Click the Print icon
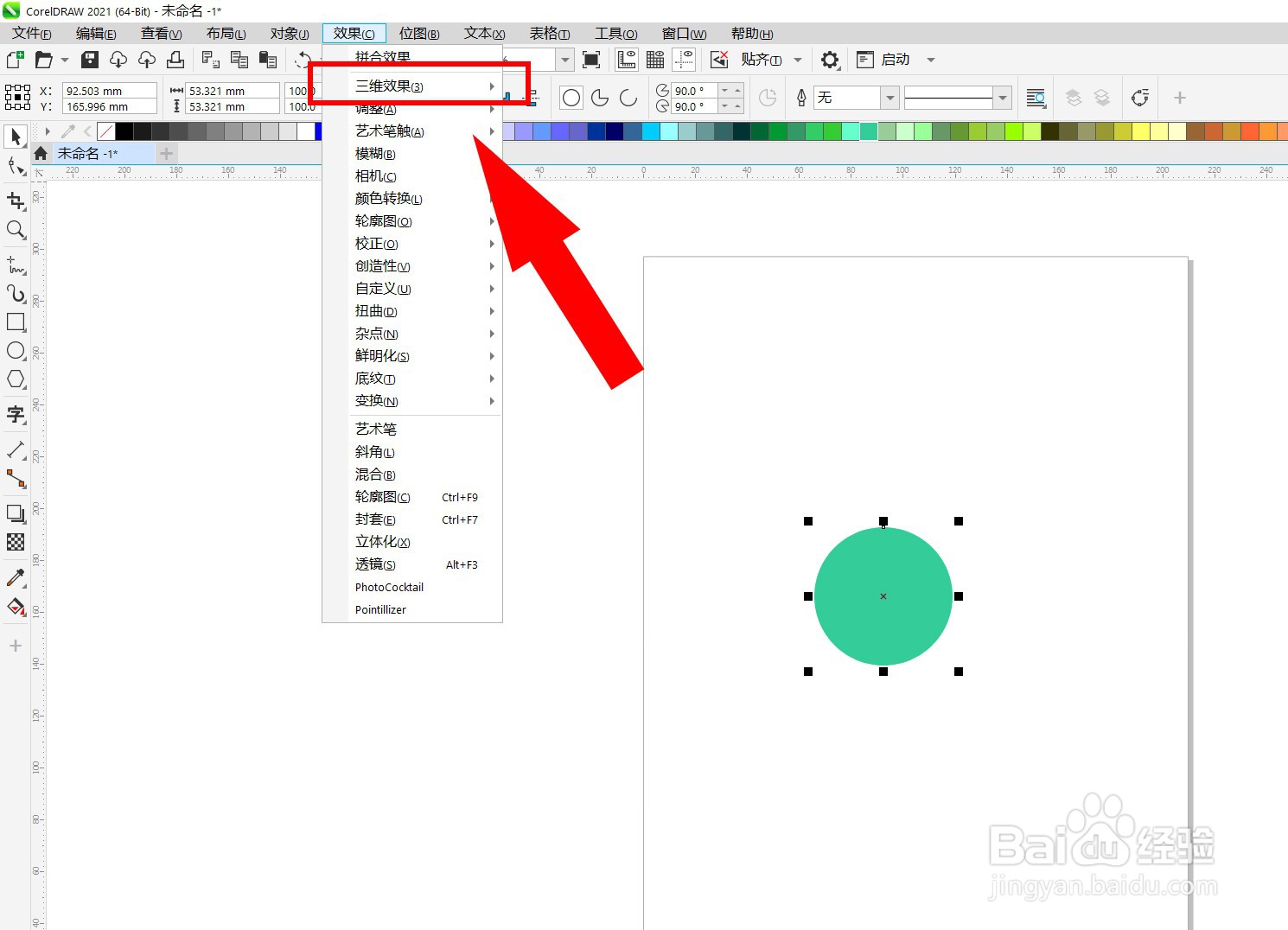The height and width of the screenshot is (930, 1288). pyautogui.click(x=175, y=60)
